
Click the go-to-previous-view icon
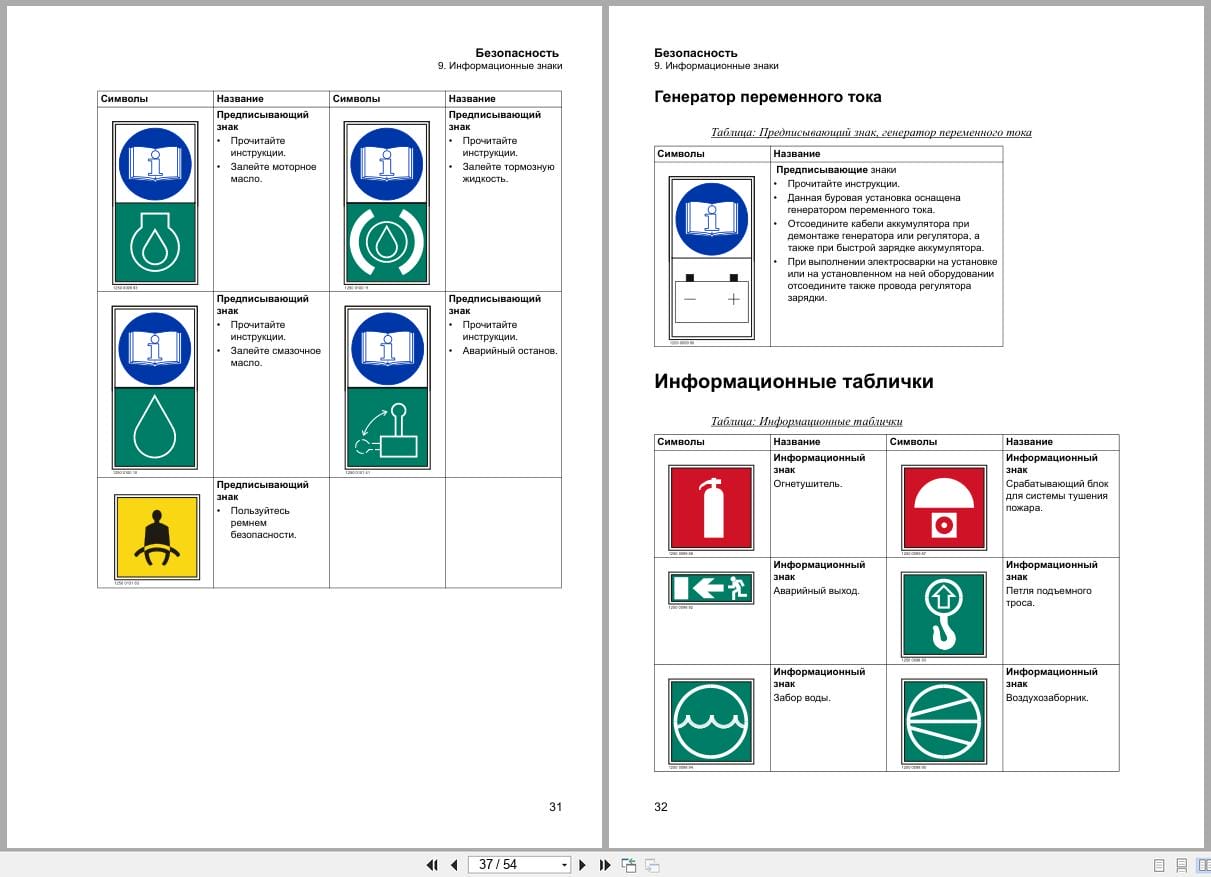click(x=629, y=865)
